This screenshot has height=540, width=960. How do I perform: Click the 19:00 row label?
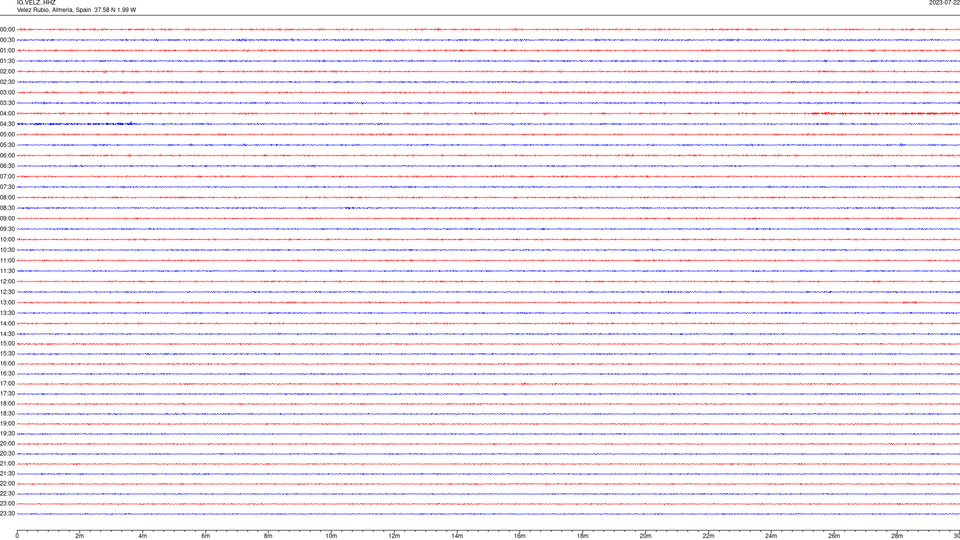7,424
